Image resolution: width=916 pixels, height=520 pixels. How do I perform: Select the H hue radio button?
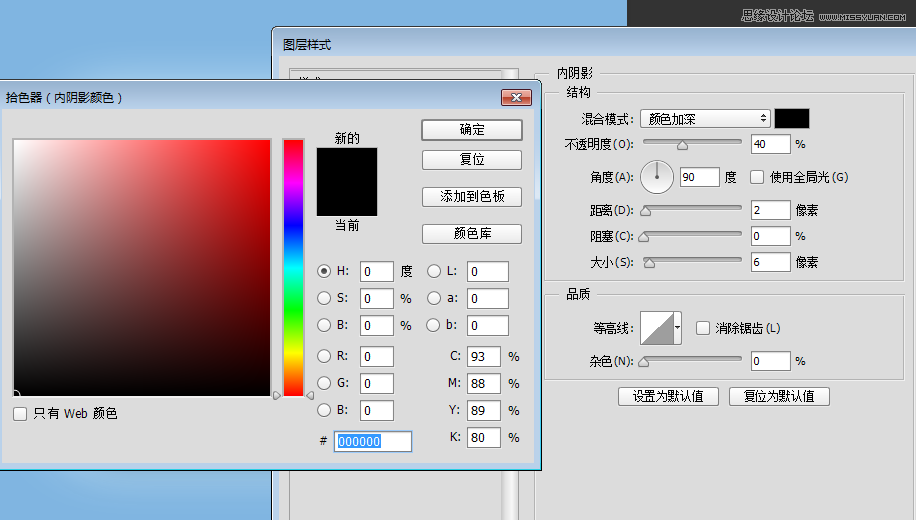[324, 271]
